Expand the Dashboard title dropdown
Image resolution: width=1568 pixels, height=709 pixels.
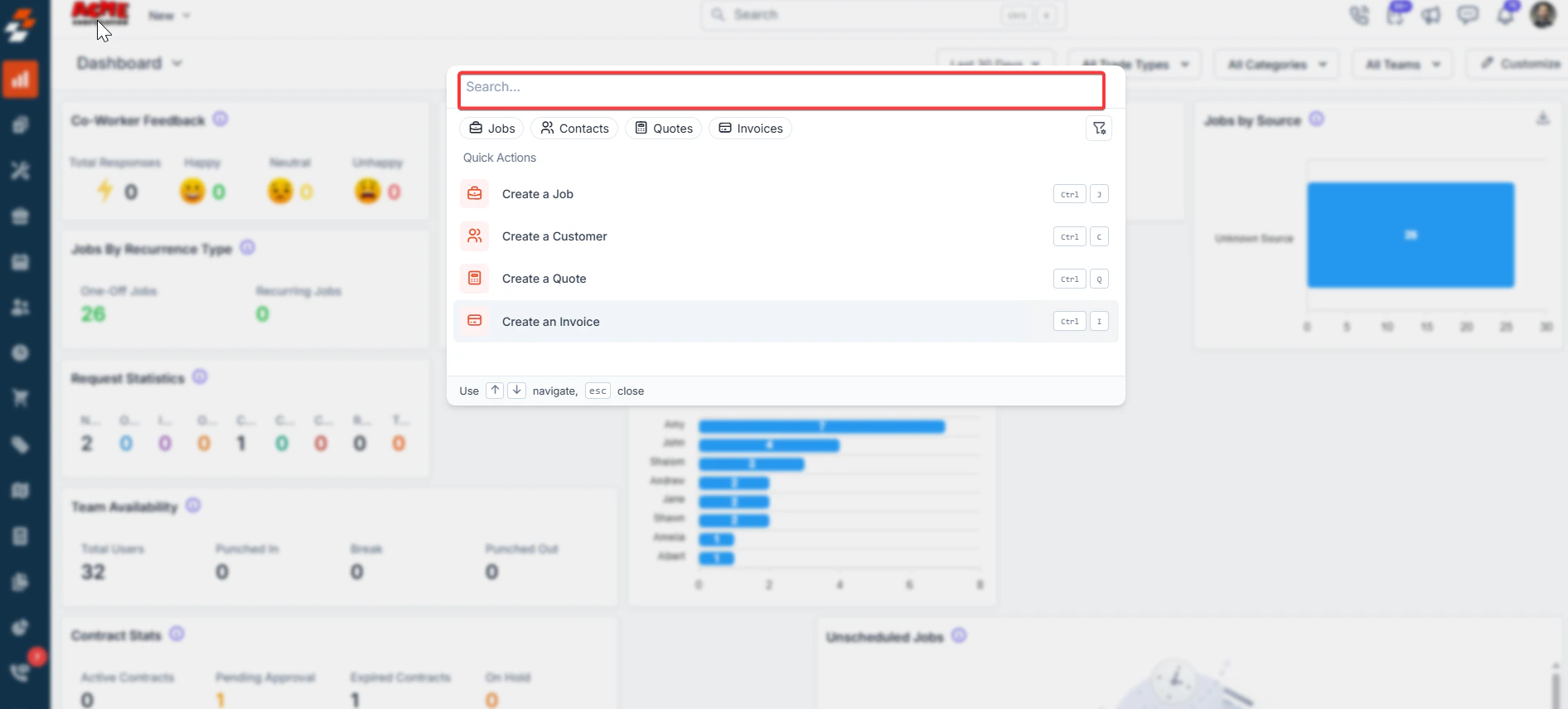(129, 63)
